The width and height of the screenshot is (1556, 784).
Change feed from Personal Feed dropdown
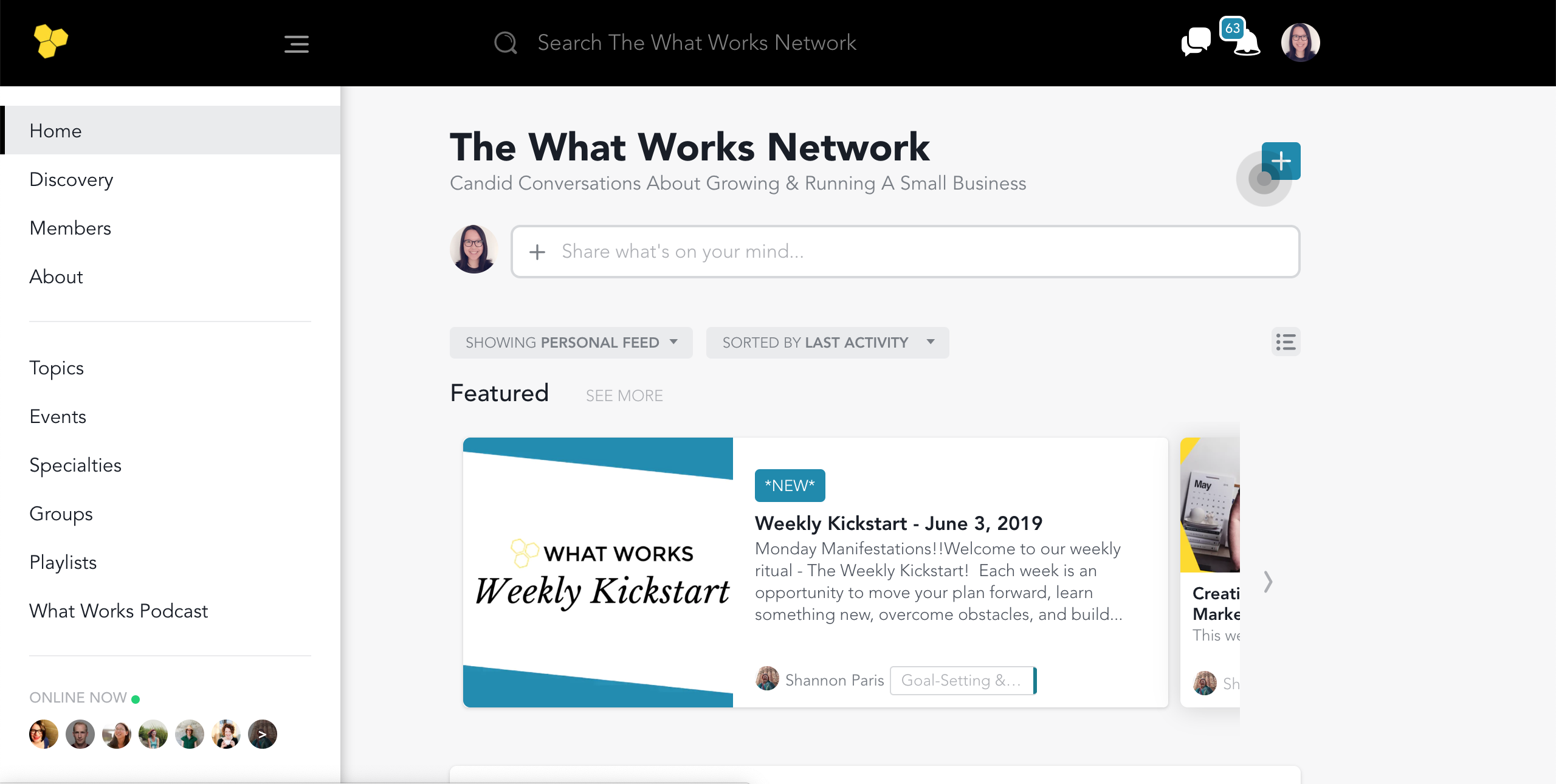pos(570,342)
